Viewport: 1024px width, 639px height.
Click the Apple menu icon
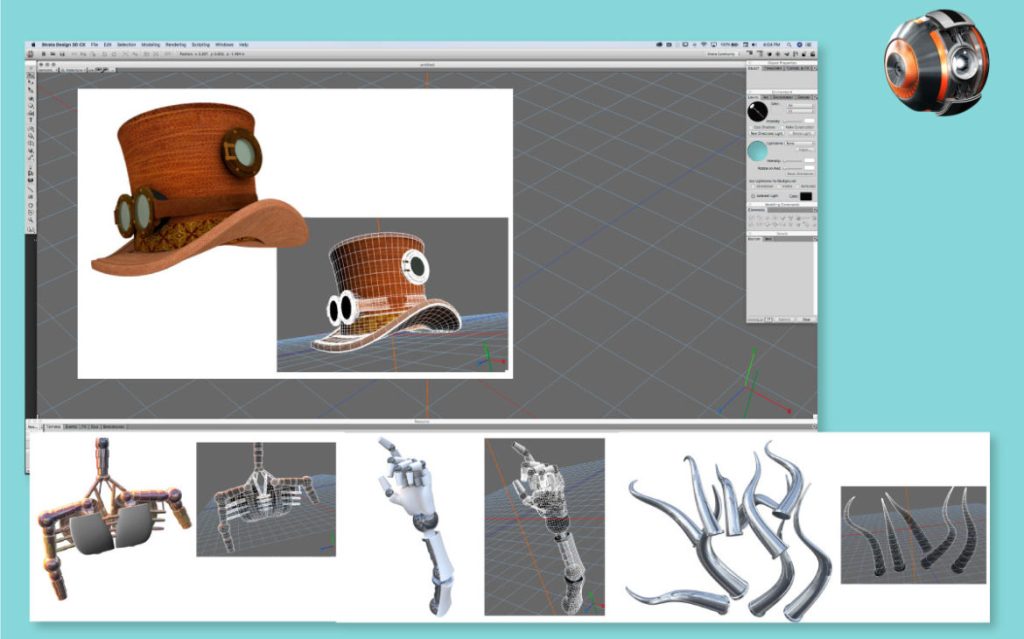(33, 45)
